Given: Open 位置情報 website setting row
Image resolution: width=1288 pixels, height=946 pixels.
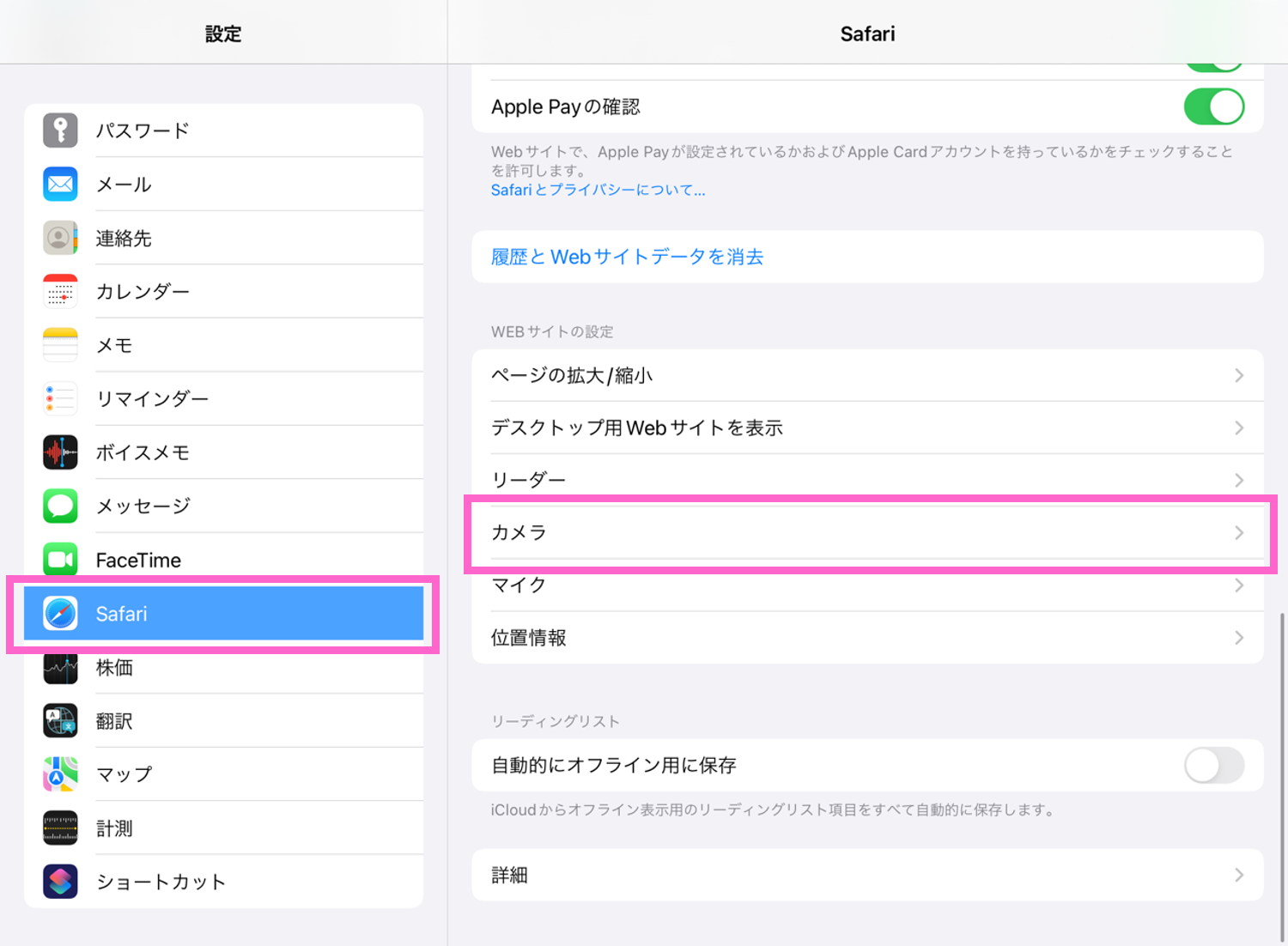Looking at the screenshot, I should point(867,638).
